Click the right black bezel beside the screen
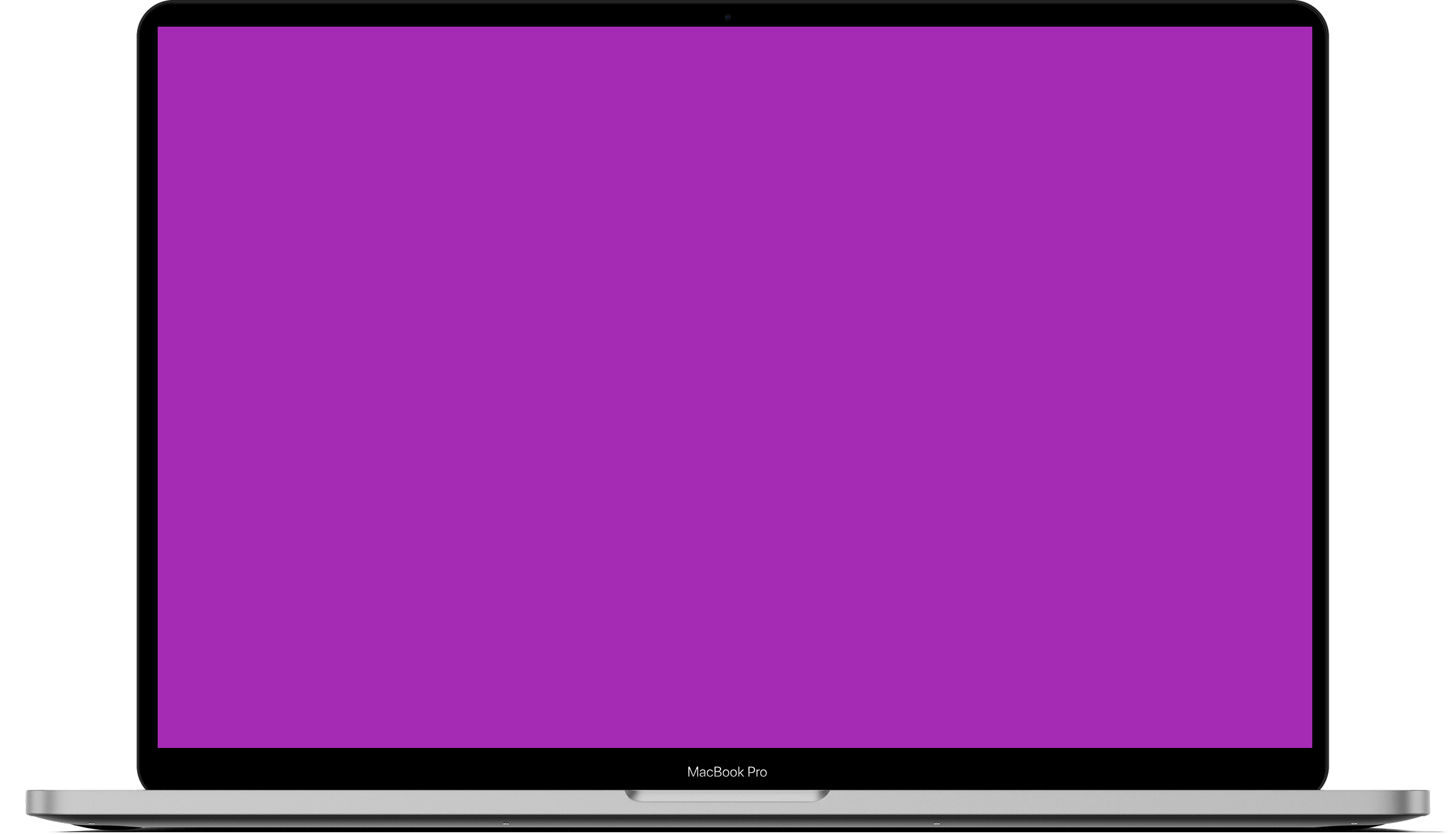Image resolution: width=1456 pixels, height=834 pixels. [x=1320, y=388]
